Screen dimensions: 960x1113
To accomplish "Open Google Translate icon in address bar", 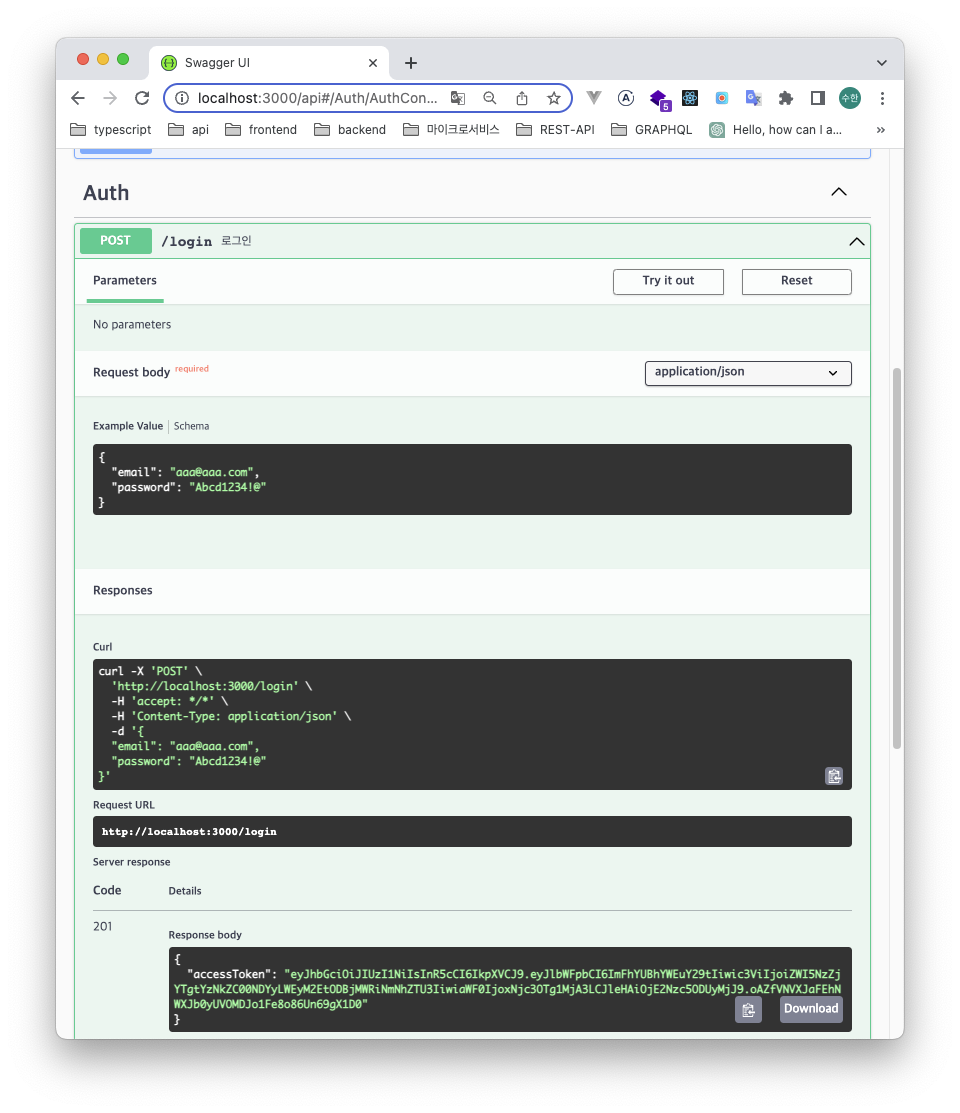I will coord(458,98).
